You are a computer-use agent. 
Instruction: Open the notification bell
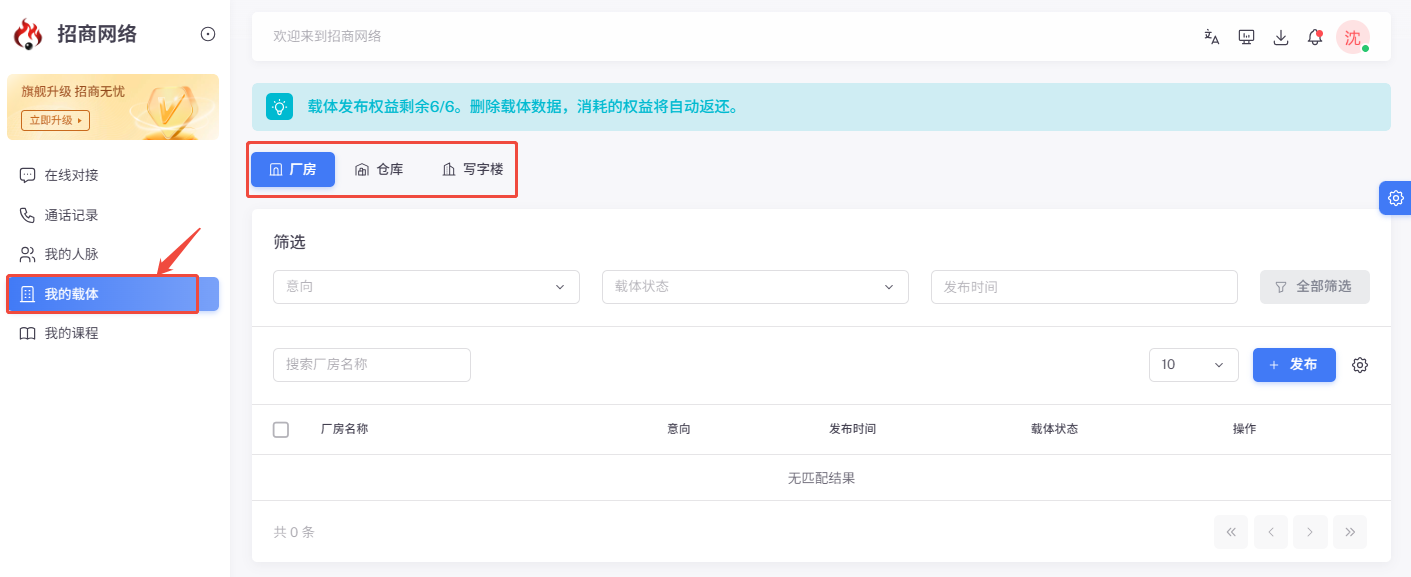pos(1315,37)
